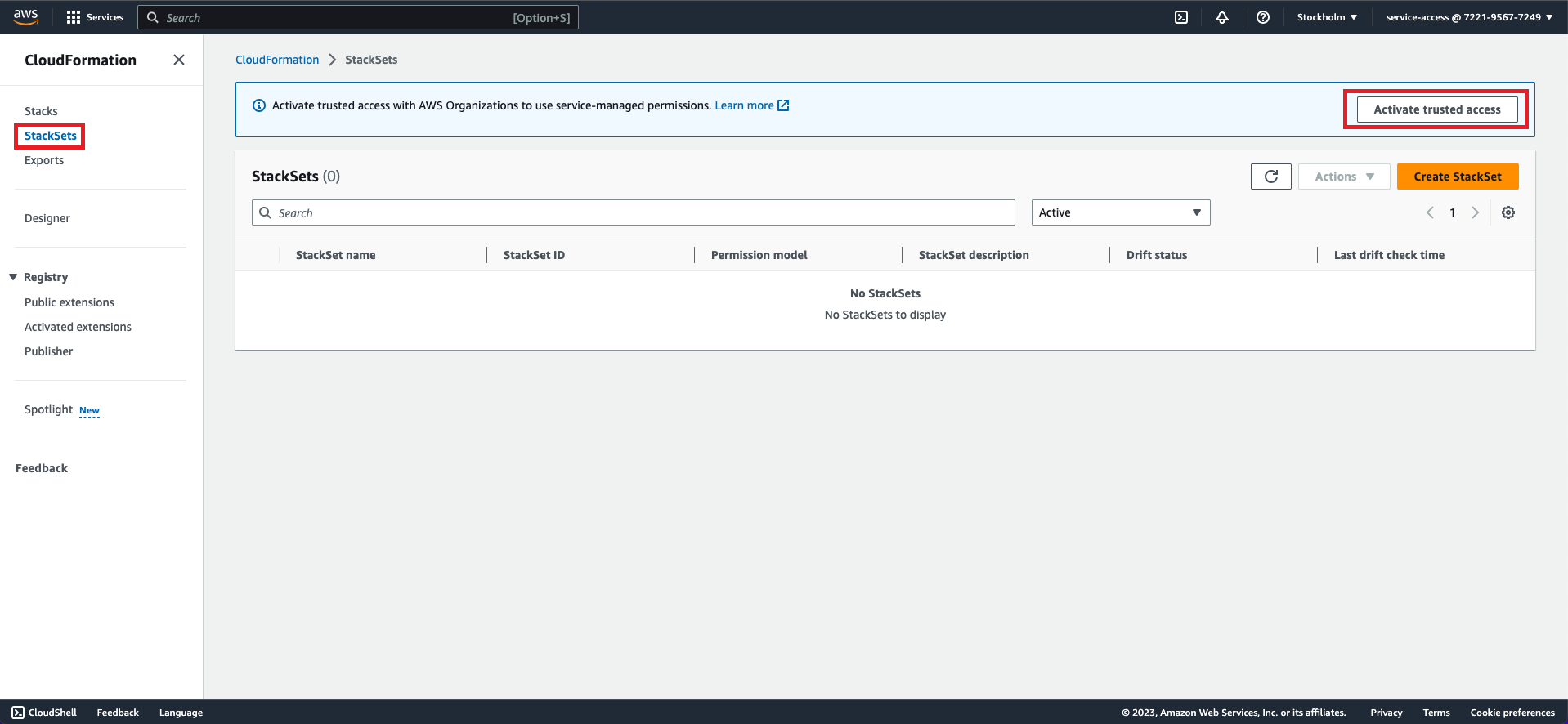The width and height of the screenshot is (1568, 724).
Task: Sort by Drift status column
Action: [1157, 255]
